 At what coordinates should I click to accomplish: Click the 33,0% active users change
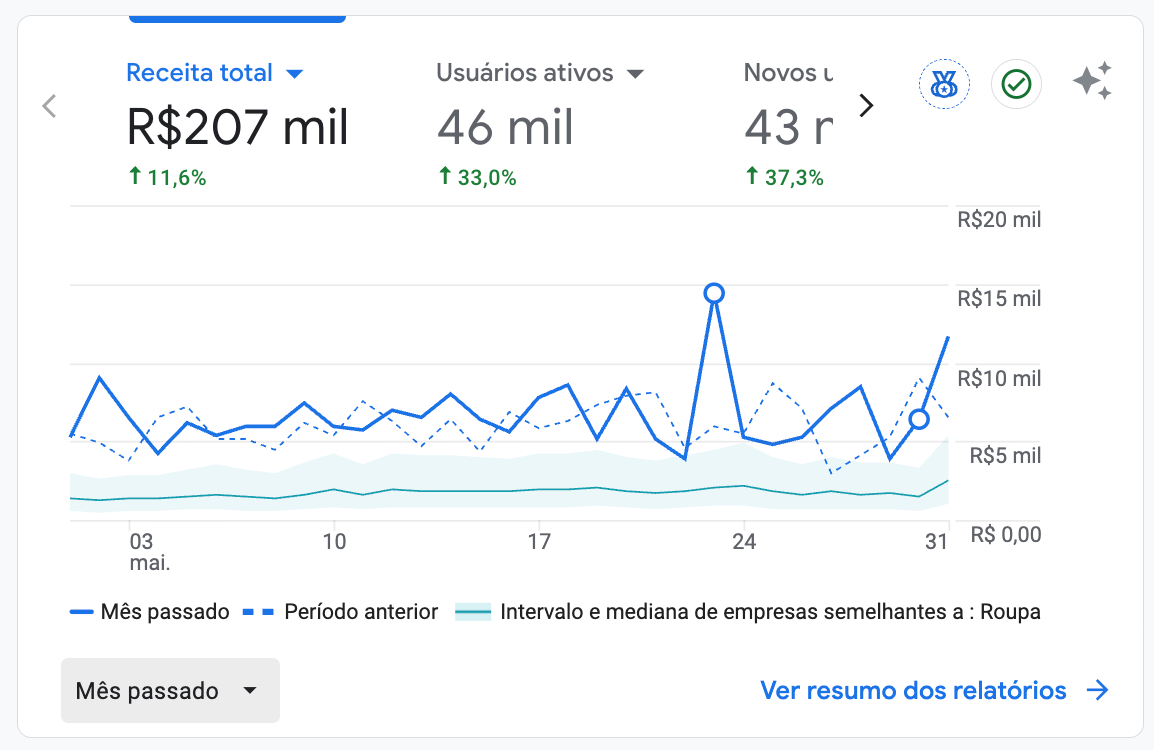coord(478,177)
